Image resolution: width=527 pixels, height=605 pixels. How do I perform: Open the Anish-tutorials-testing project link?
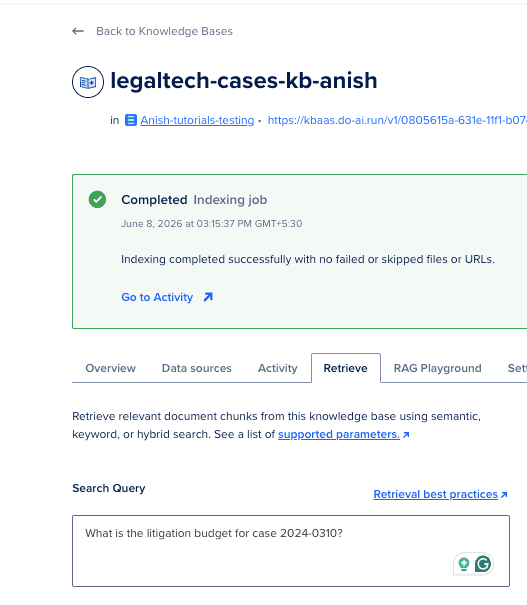pos(197,120)
